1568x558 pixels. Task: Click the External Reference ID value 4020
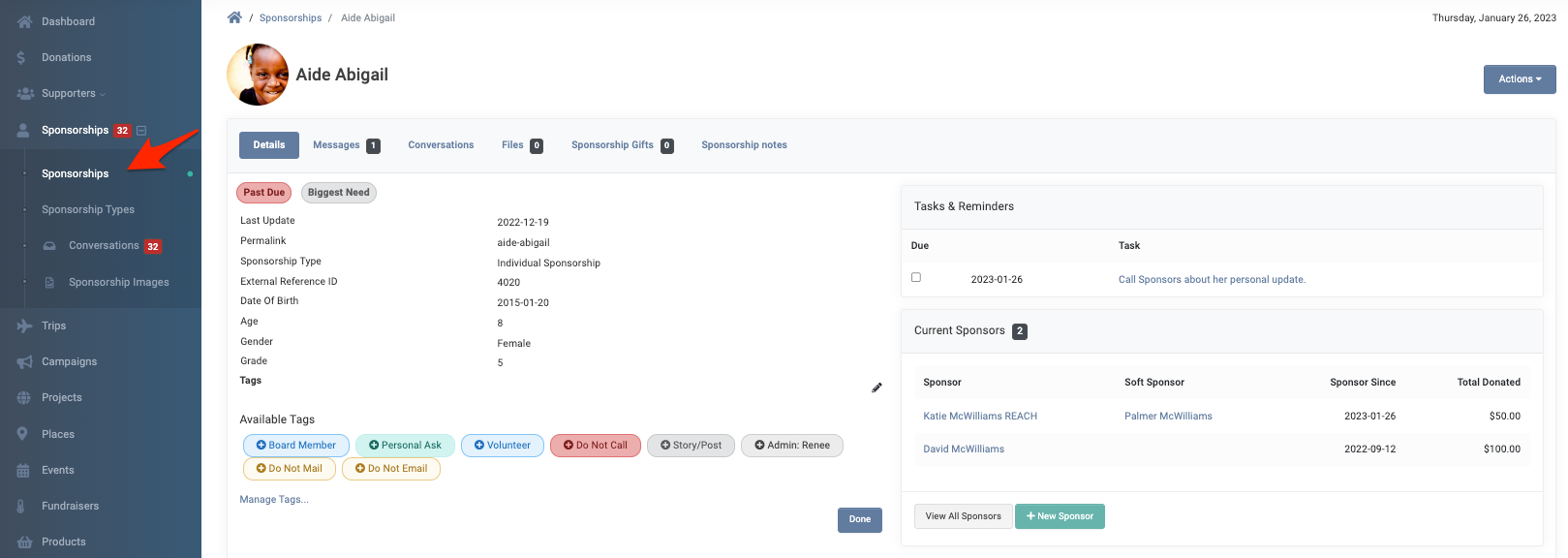coord(508,283)
